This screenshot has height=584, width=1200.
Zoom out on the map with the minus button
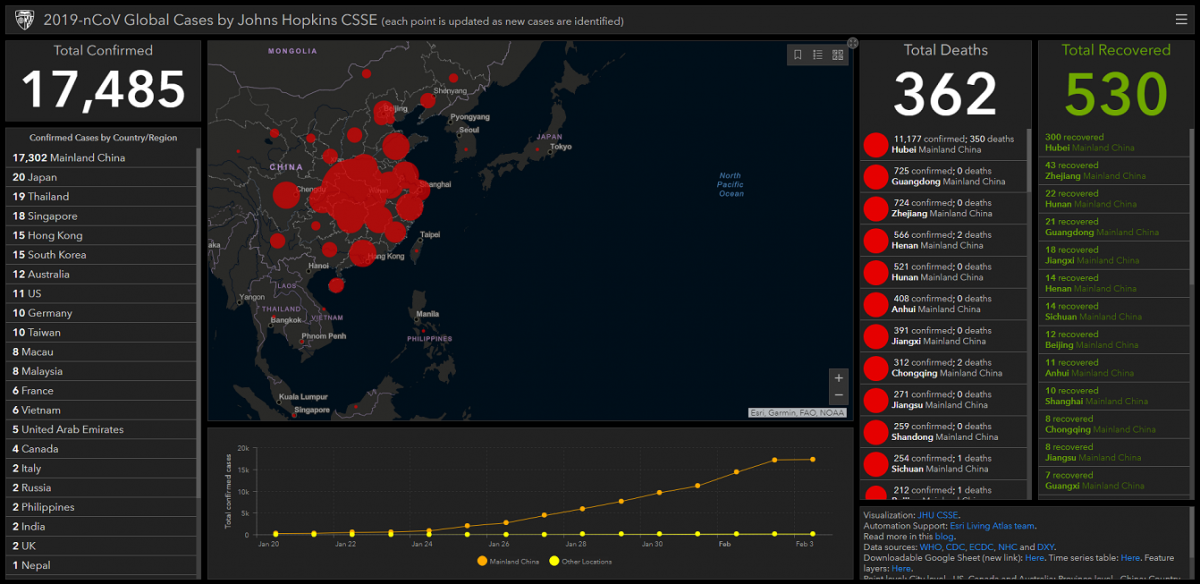[x=839, y=396]
